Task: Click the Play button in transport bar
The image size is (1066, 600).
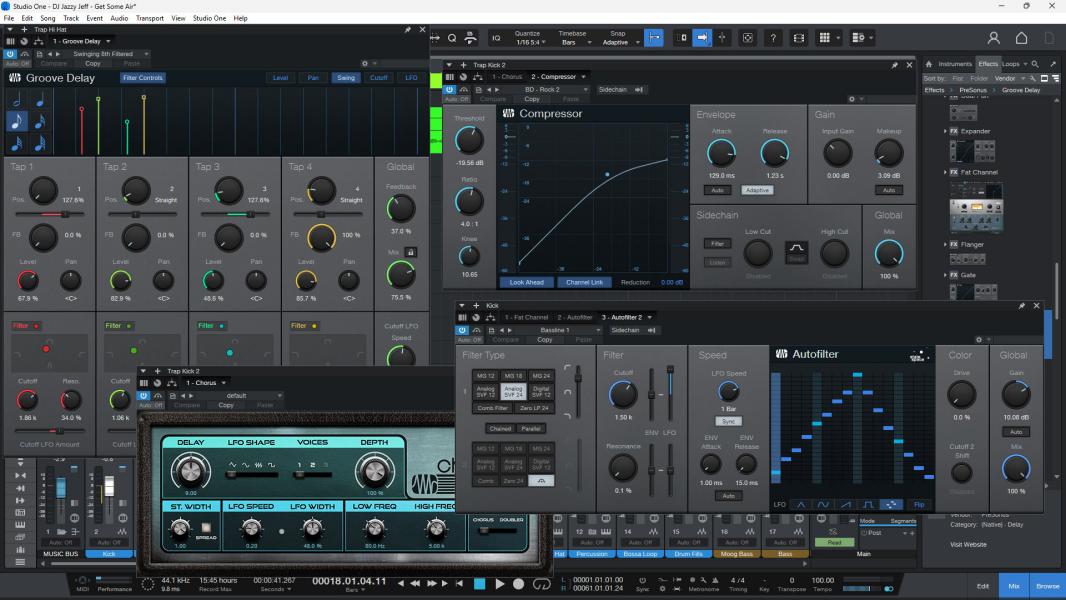Action: point(500,584)
